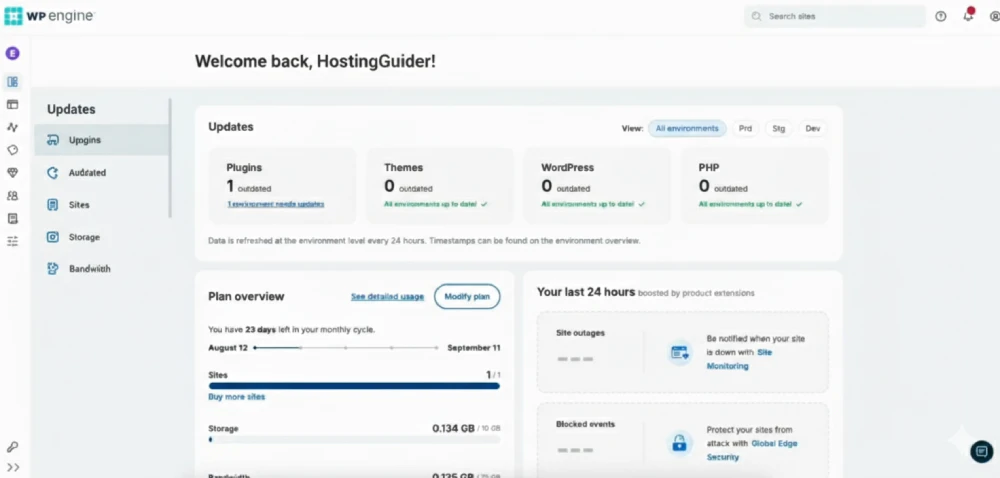The width and height of the screenshot is (1000, 478).
Task: Click the WordPress outdated card
Action: (598, 186)
